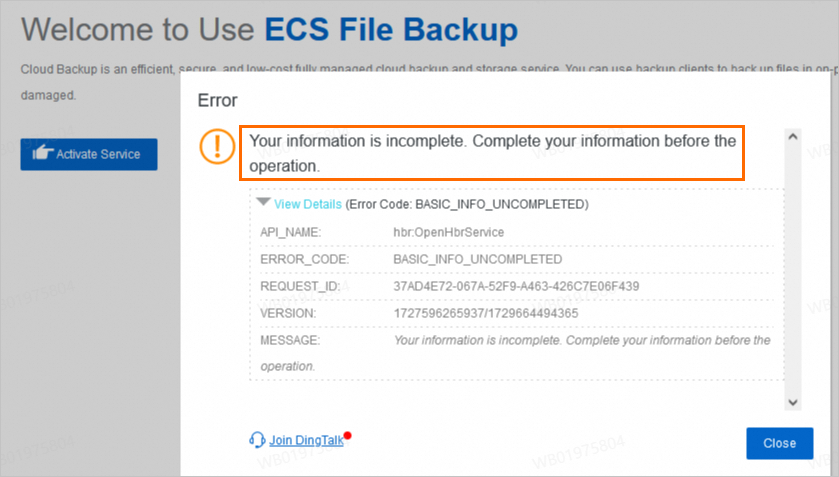Click the dialog's vertical scrollbar track
Image resolution: width=839 pixels, height=477 pixels.
click(792, 270)
